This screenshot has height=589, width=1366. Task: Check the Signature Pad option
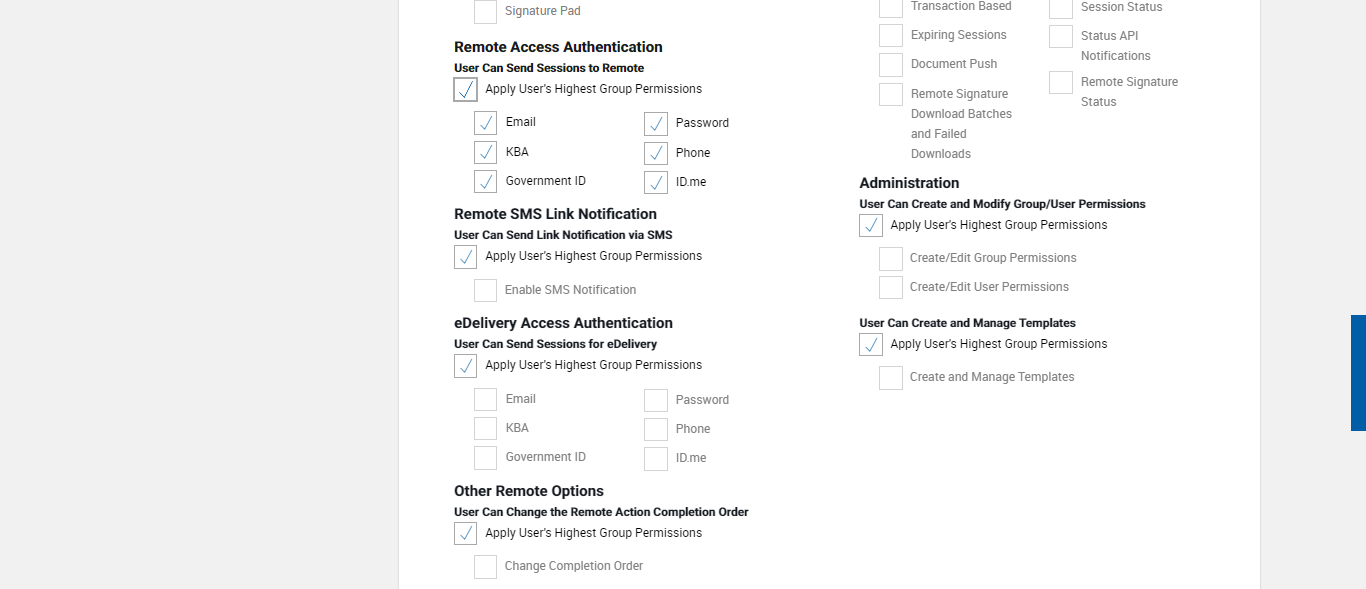point(485,12)
